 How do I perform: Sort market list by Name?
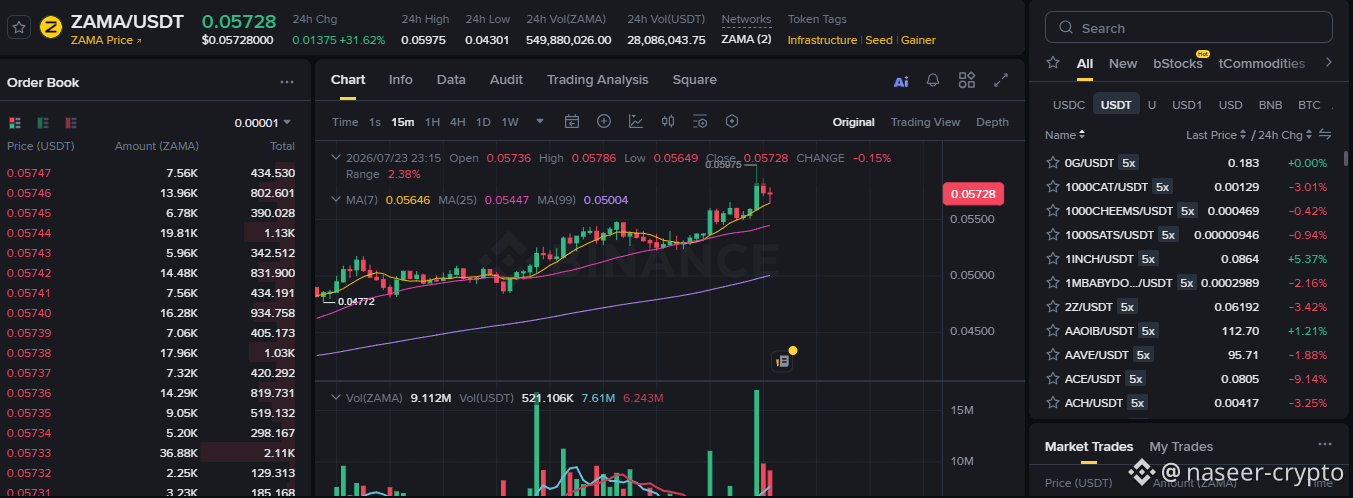point(1065,135)
